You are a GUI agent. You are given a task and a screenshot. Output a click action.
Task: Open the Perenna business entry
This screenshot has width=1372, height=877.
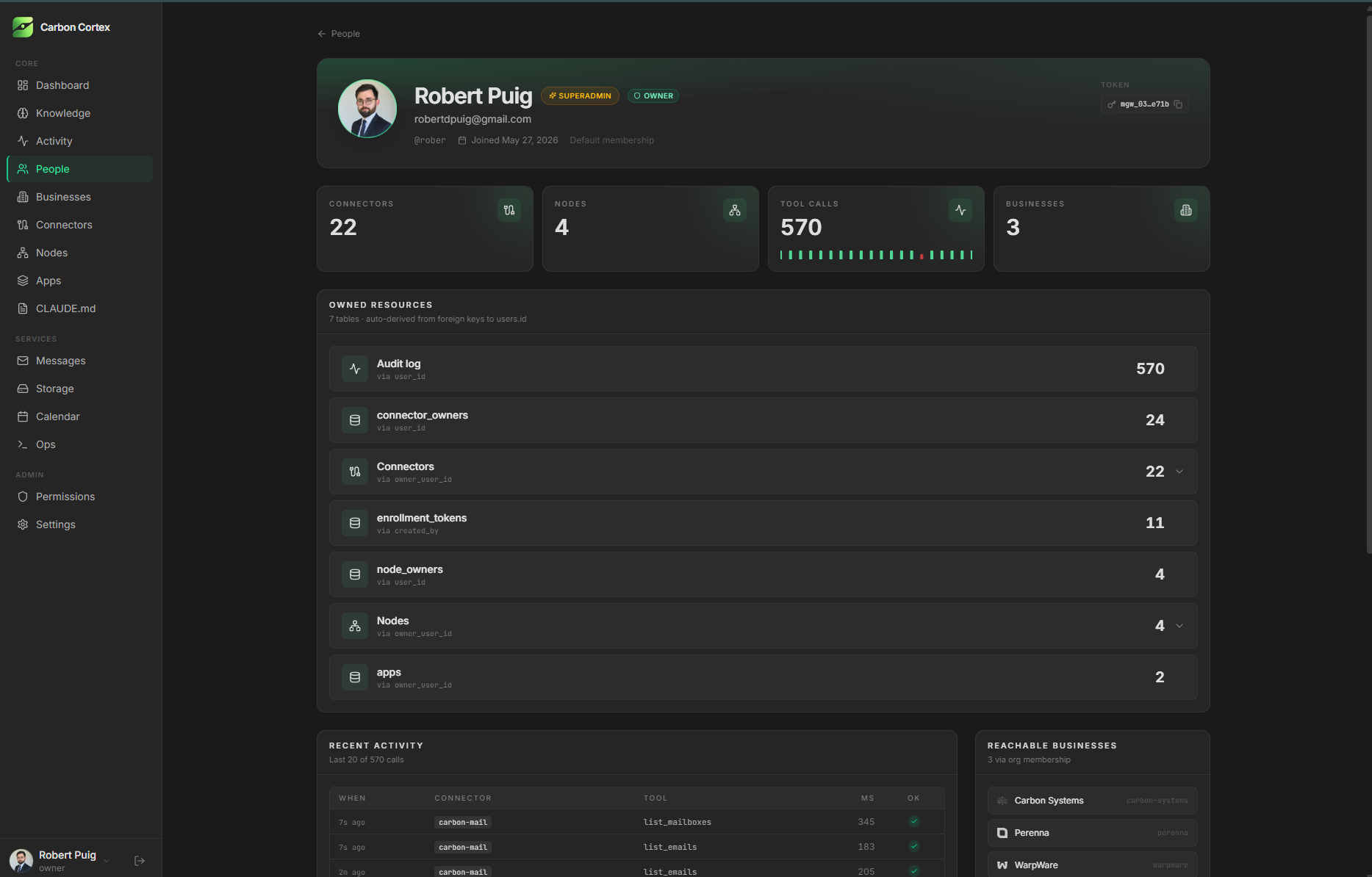pos(1093,833)
